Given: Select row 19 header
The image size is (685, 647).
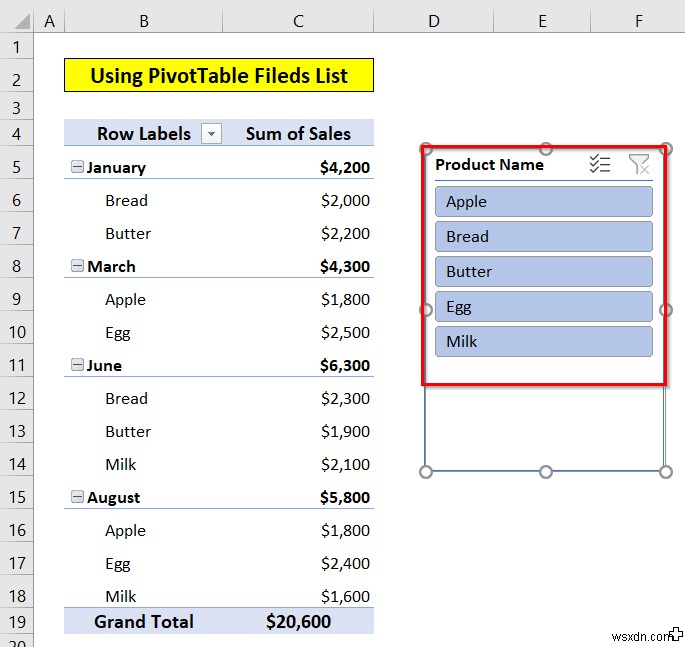Looking at the screenshot, I should pyautogui.click(x=17, y=622).
